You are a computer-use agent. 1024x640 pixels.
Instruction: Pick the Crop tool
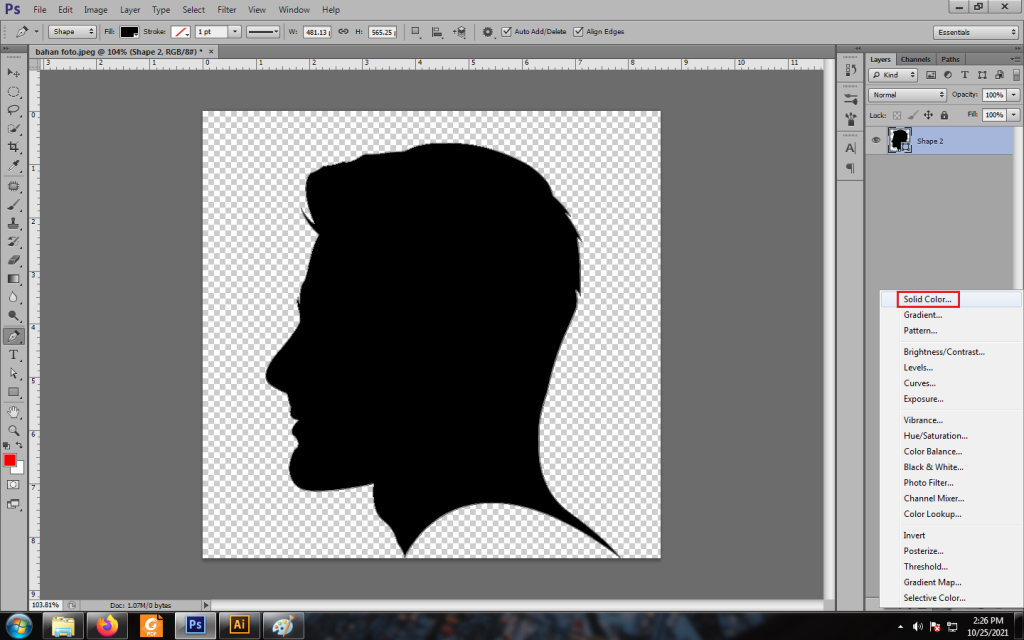[14, 147]
